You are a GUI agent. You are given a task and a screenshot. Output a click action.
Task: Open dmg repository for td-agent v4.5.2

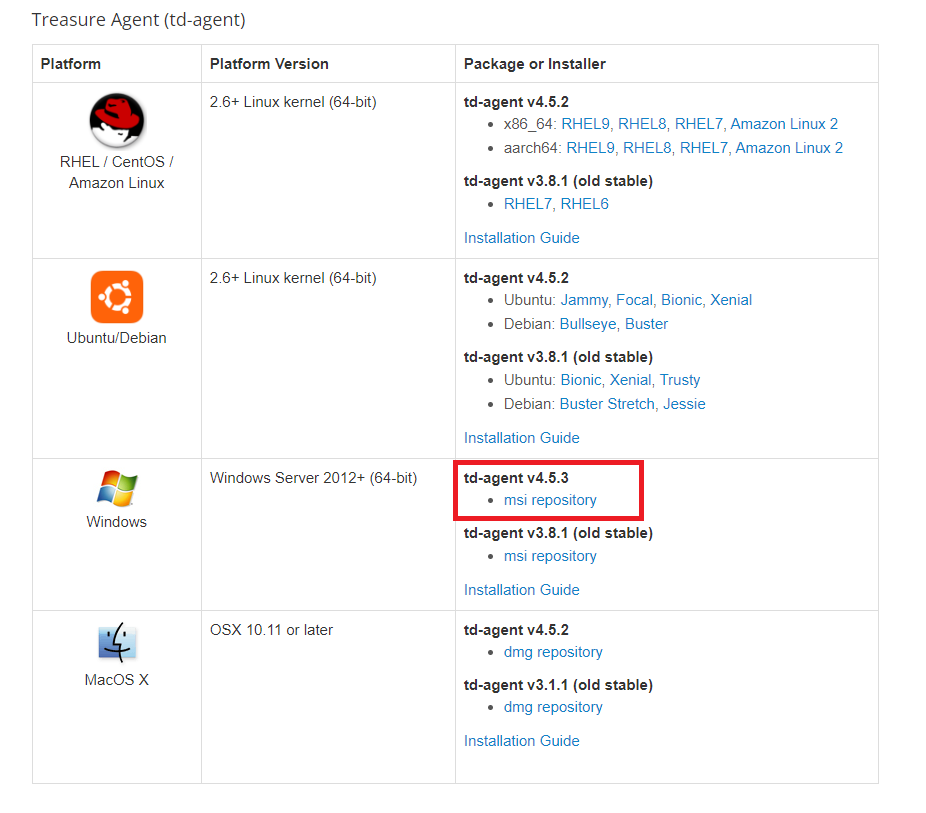point(553,652)
